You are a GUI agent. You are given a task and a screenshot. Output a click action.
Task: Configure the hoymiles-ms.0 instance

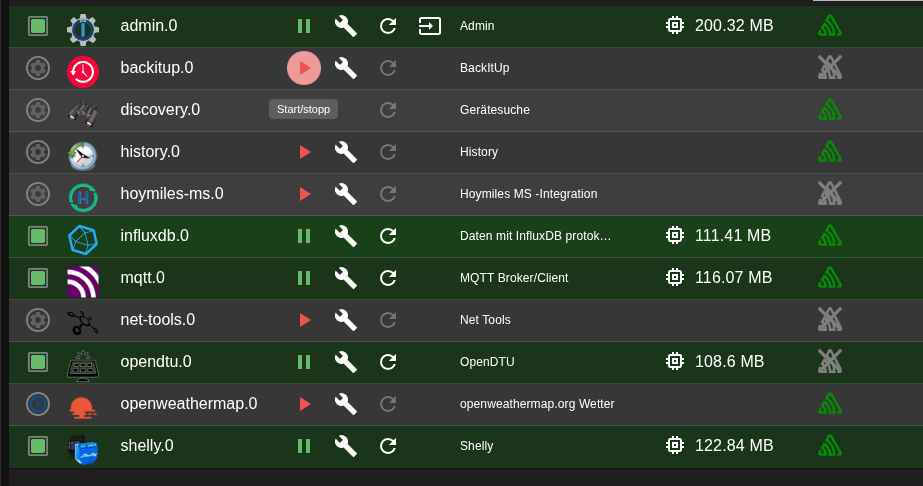click(345, 194)
